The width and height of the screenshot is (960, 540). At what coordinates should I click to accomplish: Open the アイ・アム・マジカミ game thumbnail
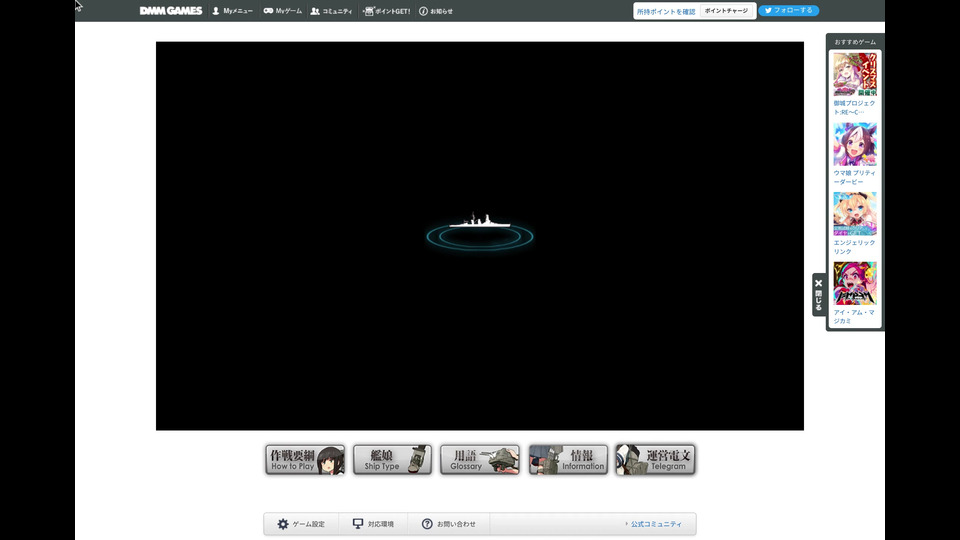click(855, 283)
